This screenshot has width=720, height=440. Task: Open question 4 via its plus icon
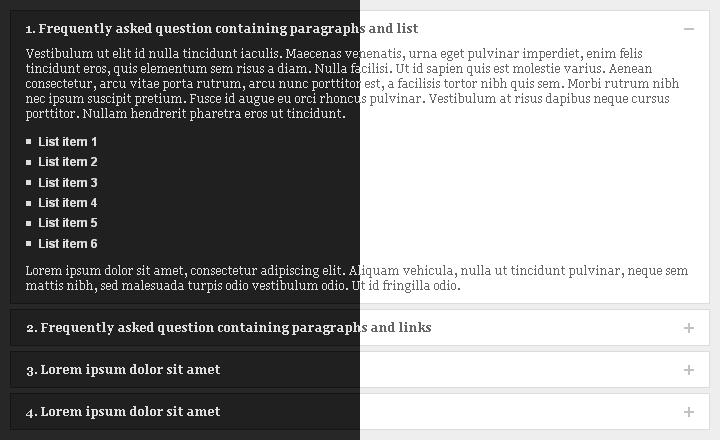(688, 412)
